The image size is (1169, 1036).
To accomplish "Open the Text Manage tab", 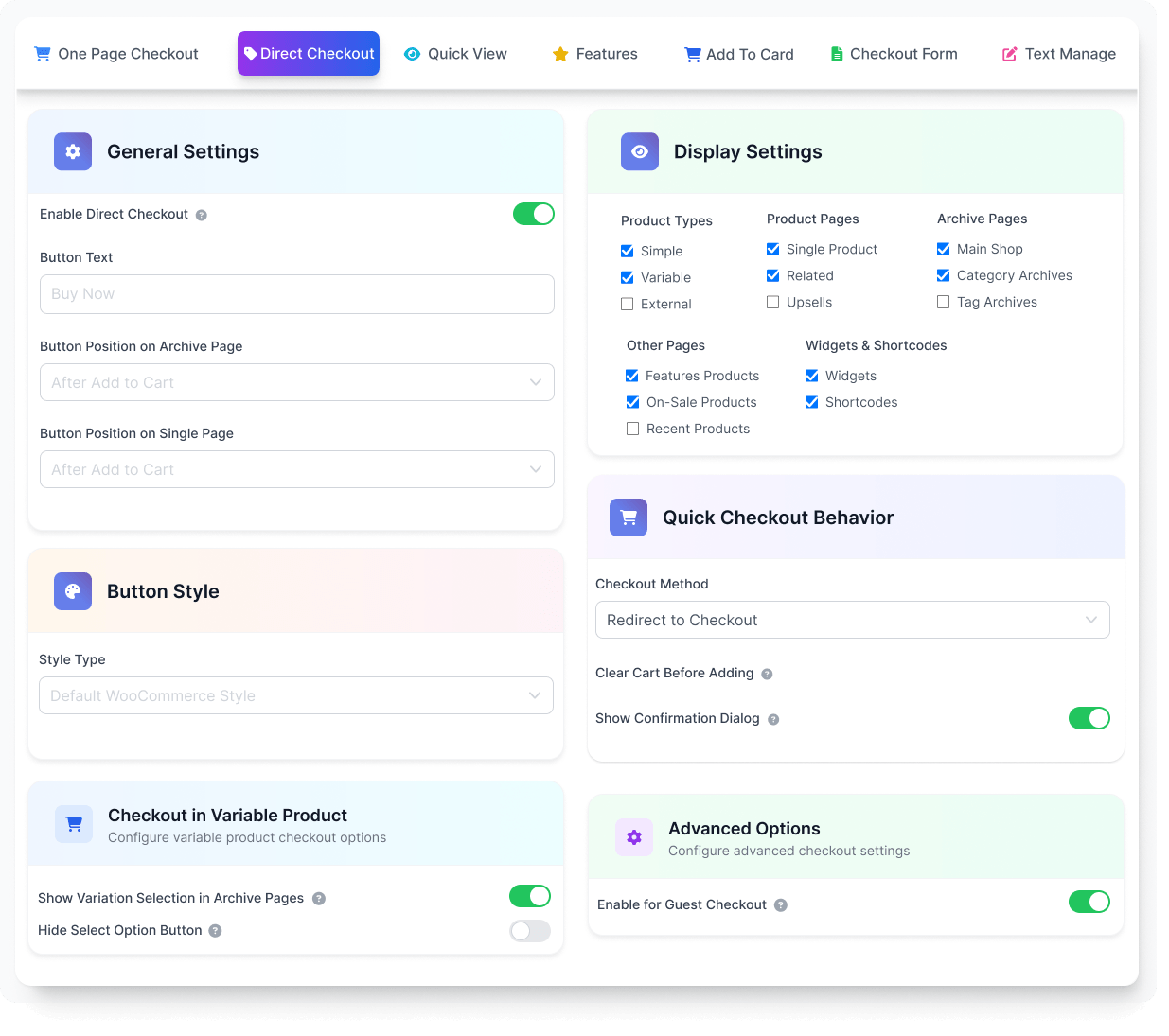I will (1058, 54).
